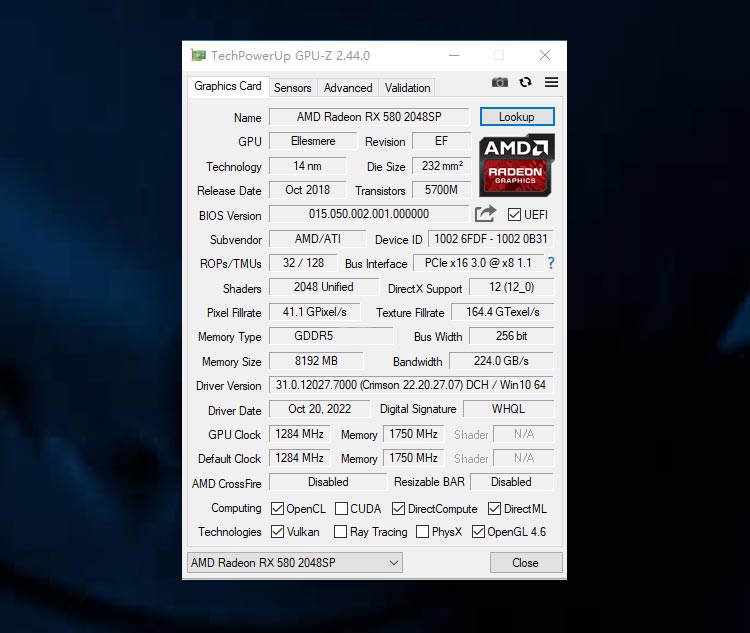
Task: Click the Default Clock value 1284 MHz
Action: click(x=299, y=458)
